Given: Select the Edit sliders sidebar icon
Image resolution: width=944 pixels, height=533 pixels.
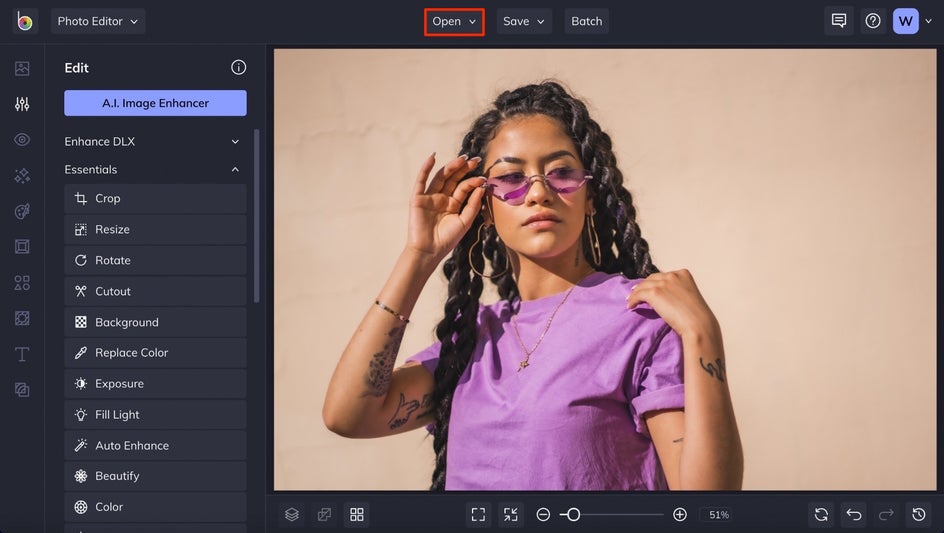Looking at the screenshot, I should [22, 104].
